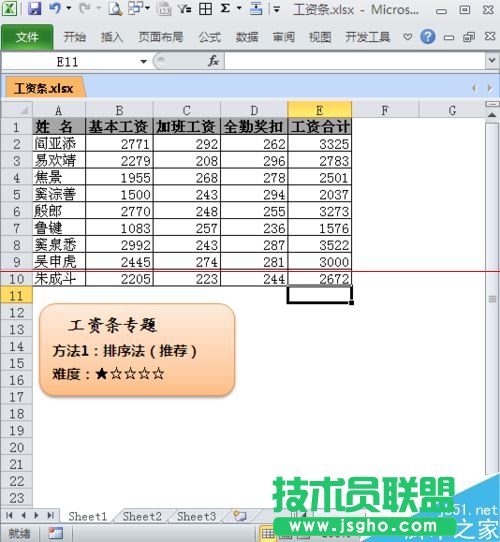
Task: Click the fx Insert Function button
Action: click(x=213, y=62)
